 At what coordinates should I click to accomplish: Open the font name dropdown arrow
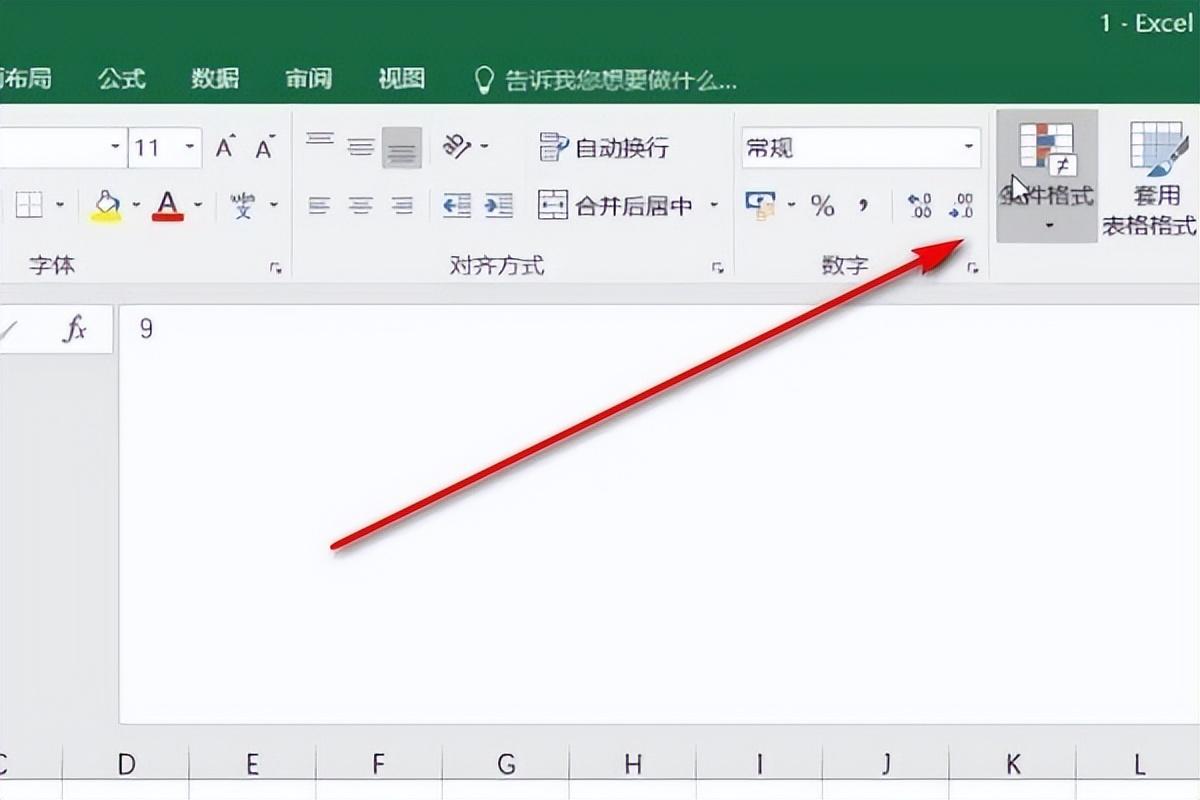coord(115,148)
